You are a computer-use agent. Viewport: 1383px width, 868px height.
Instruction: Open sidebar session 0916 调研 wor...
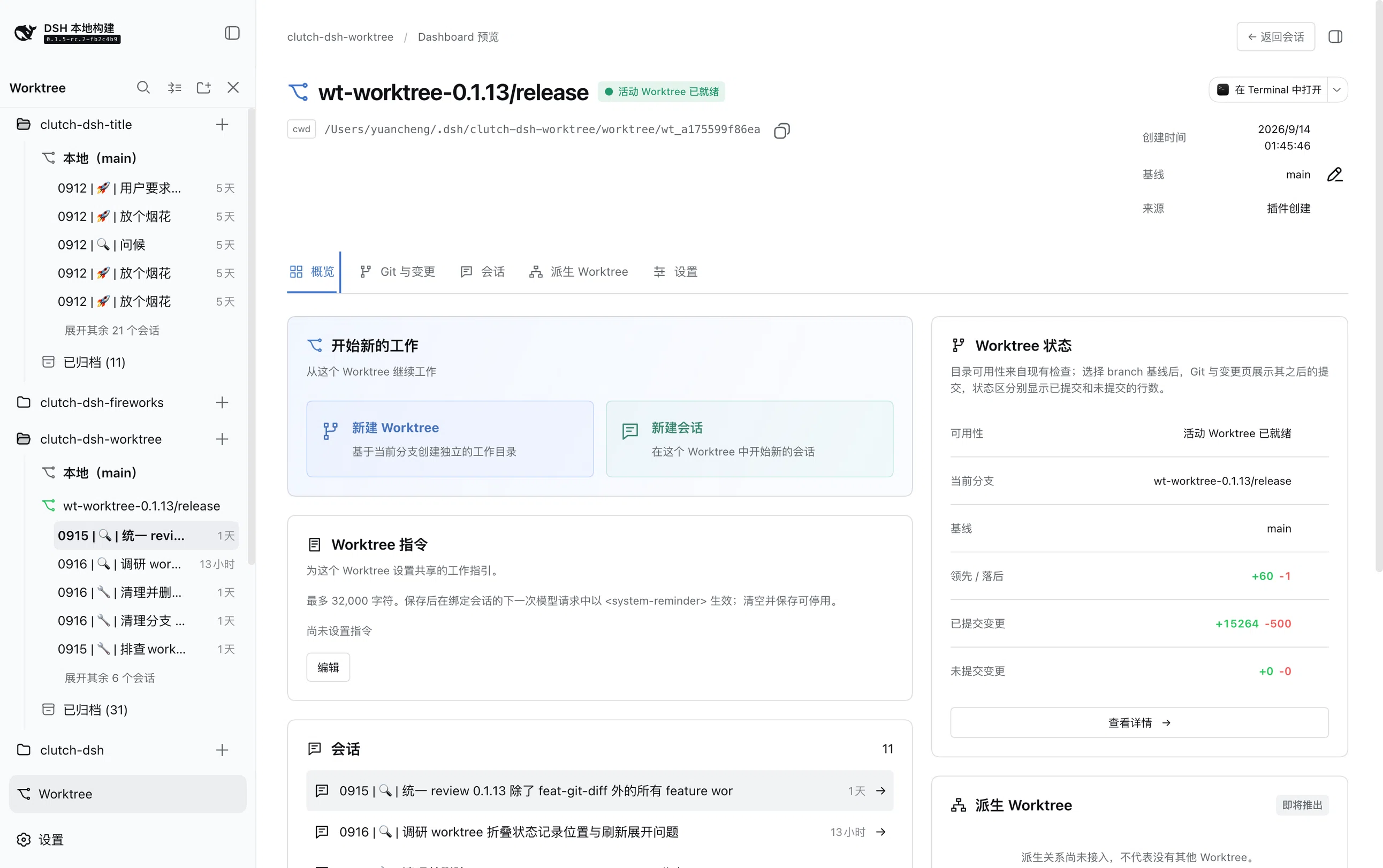coord(147,565)
